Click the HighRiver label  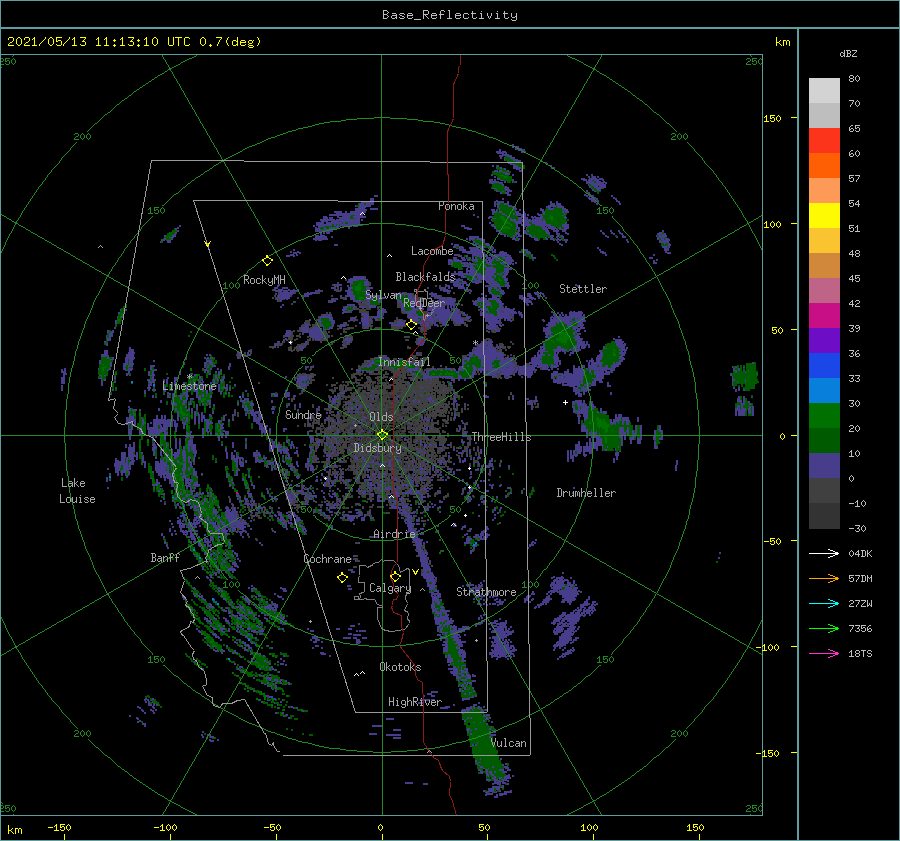click(415, 703)
